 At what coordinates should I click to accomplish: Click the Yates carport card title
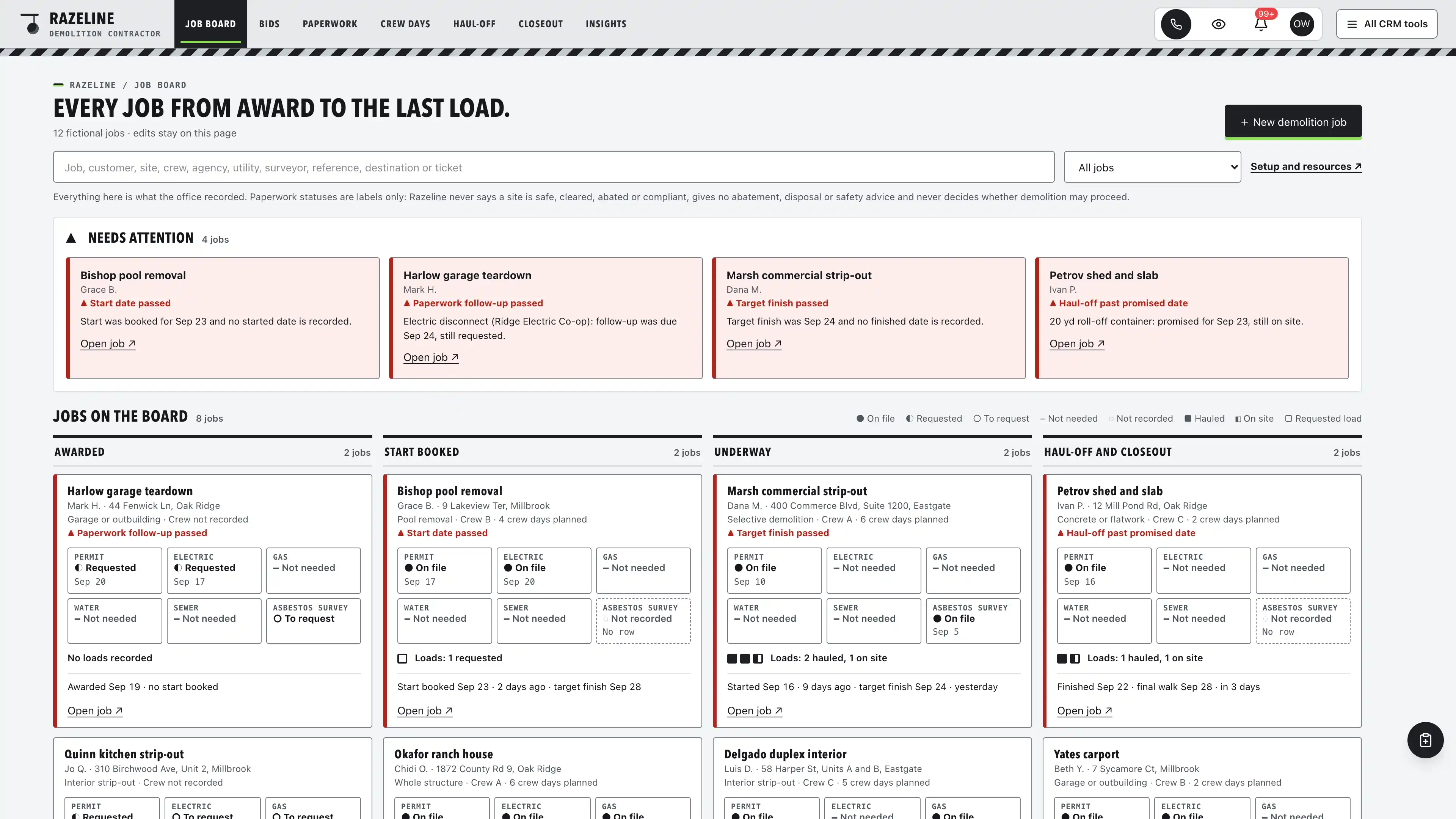(x=1086, y=754)
